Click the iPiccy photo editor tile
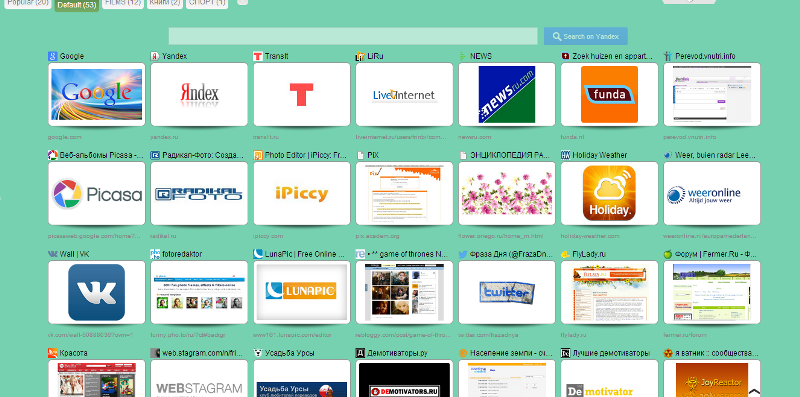Viewport: 800px width, 397px height. 302,193
